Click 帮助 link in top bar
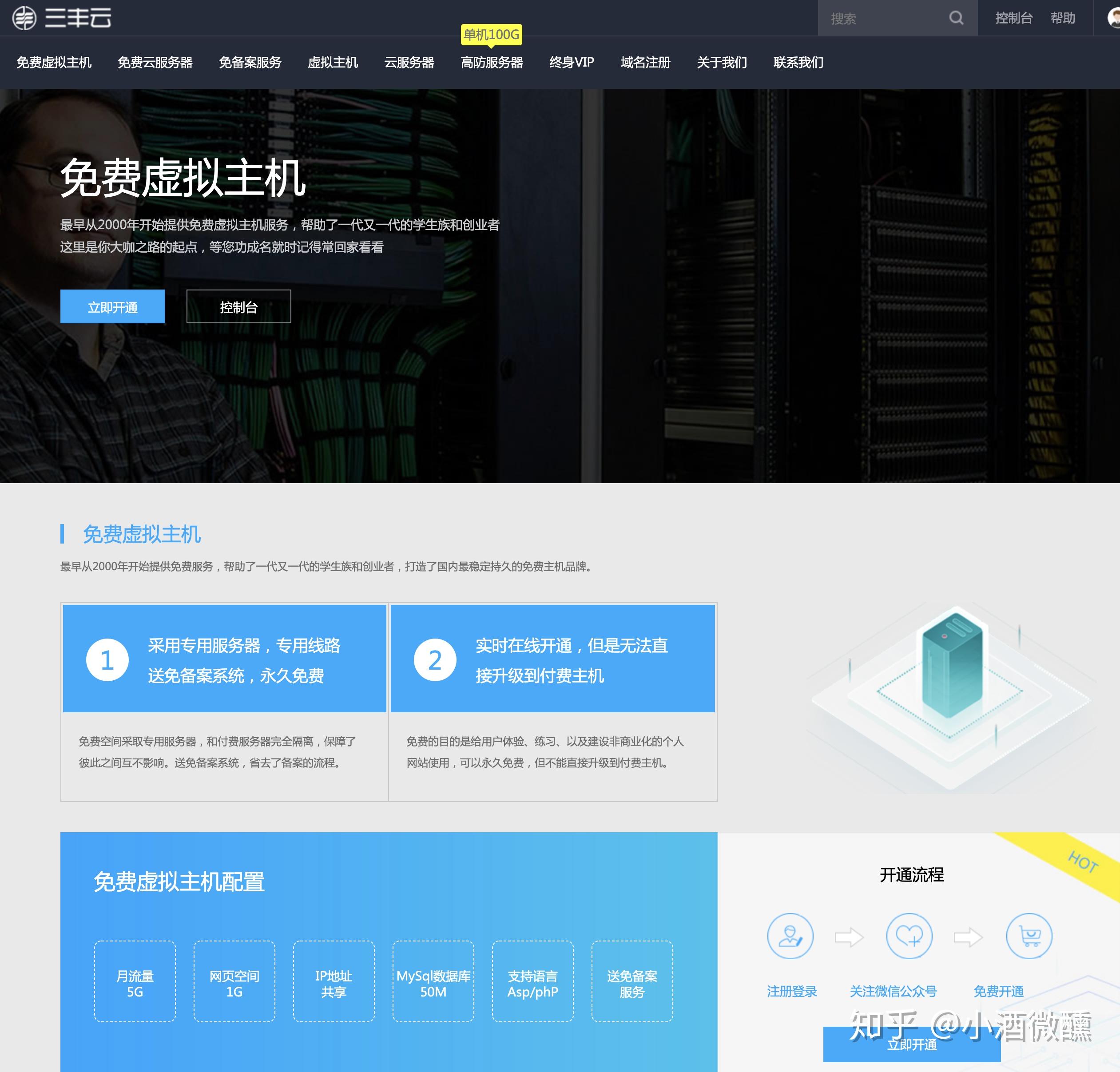The image size is (1120, 1072). tap(1063, 18)
